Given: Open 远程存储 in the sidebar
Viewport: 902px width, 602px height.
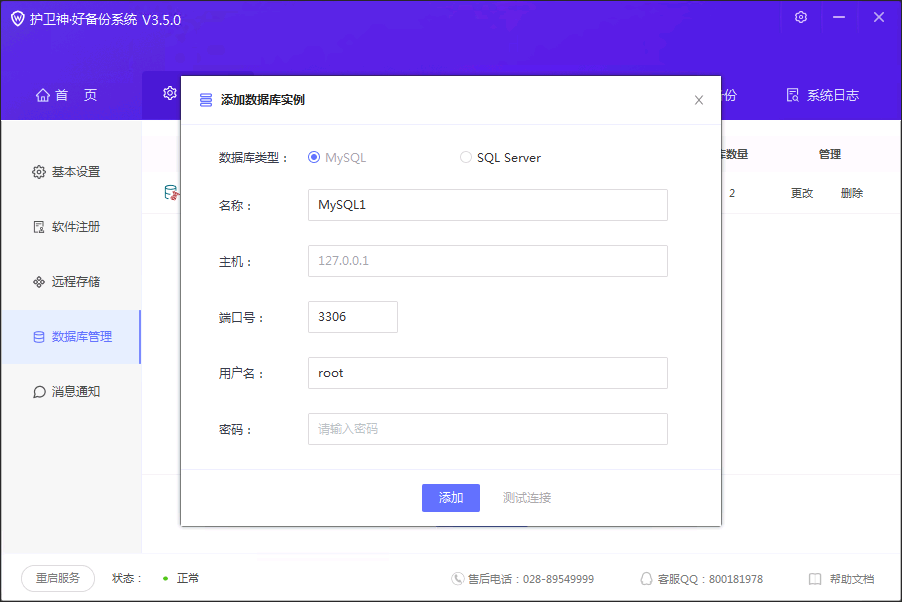Looking at the screenshot, I should coord(71,281).
